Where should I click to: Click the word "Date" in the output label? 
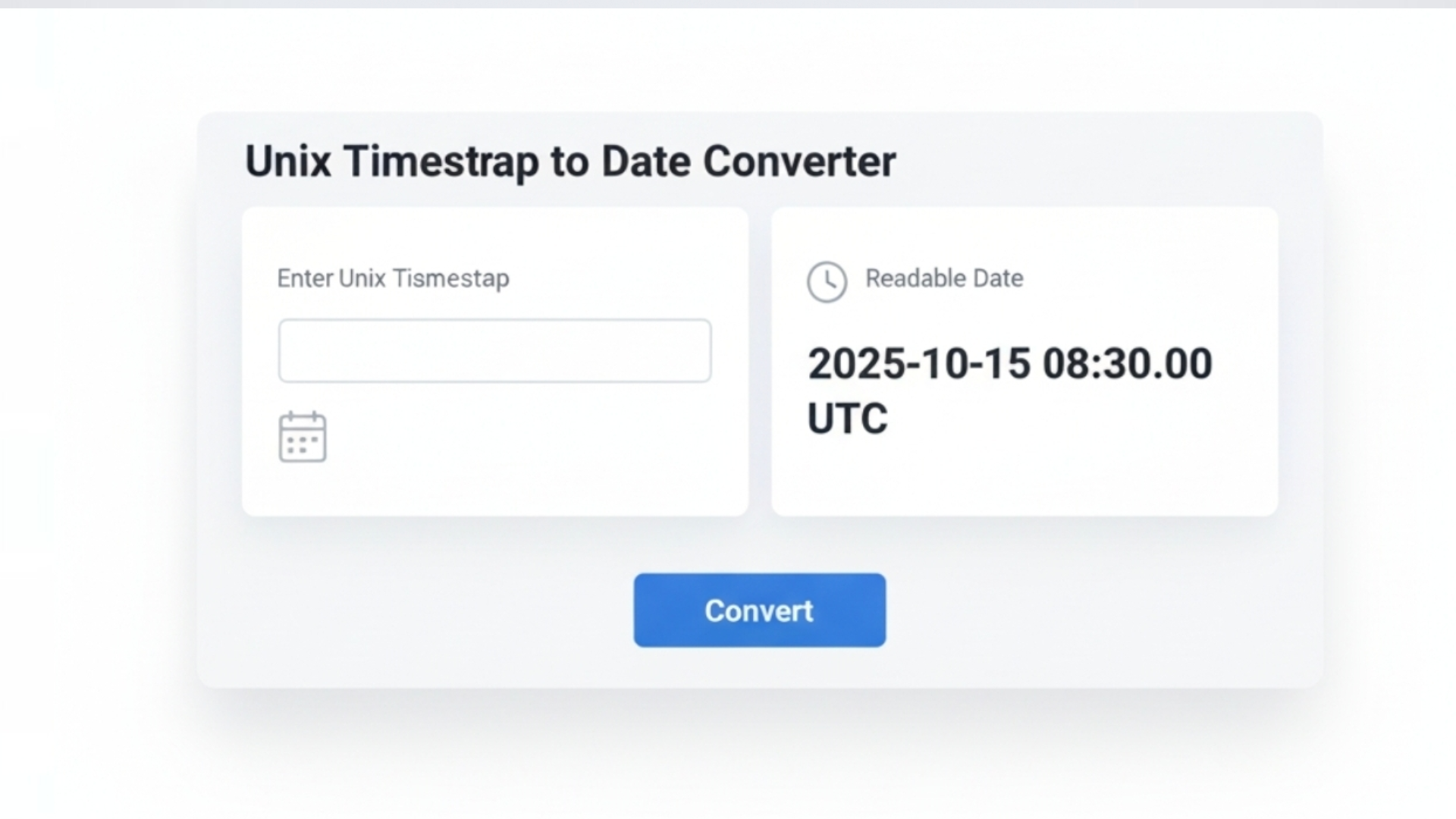coord(998,278)
